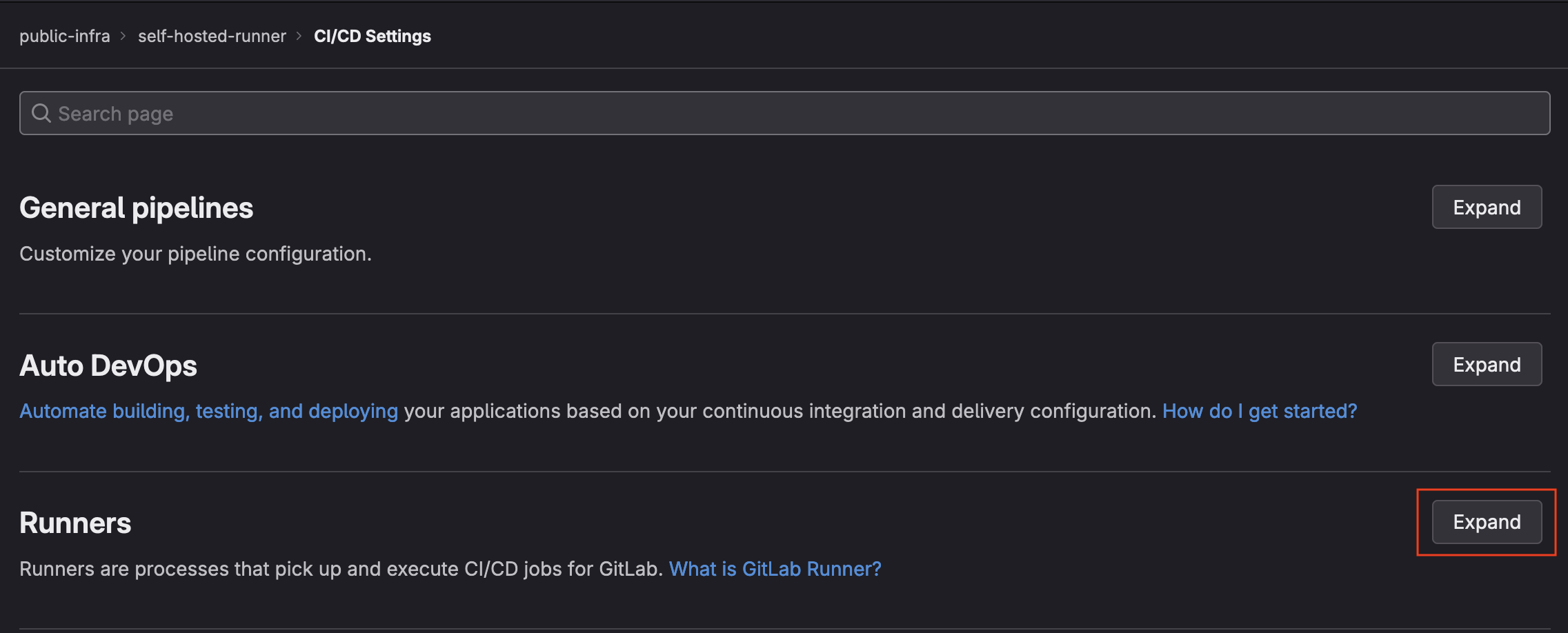Screen dimensions: 1568x633
Task: Expand the Runners section
Action: tap(1487, 522)
